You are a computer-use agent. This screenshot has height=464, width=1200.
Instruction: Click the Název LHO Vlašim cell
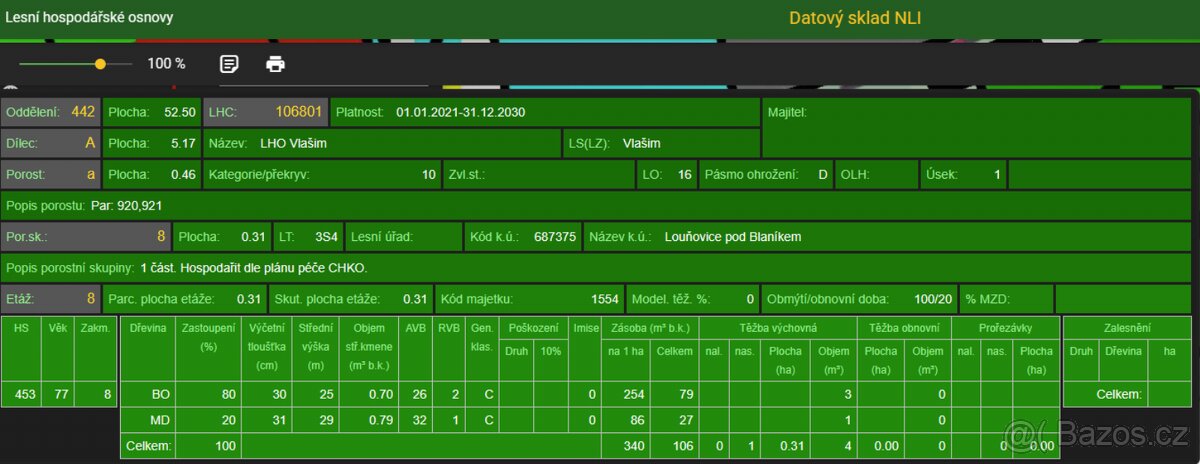click(382, 143)
